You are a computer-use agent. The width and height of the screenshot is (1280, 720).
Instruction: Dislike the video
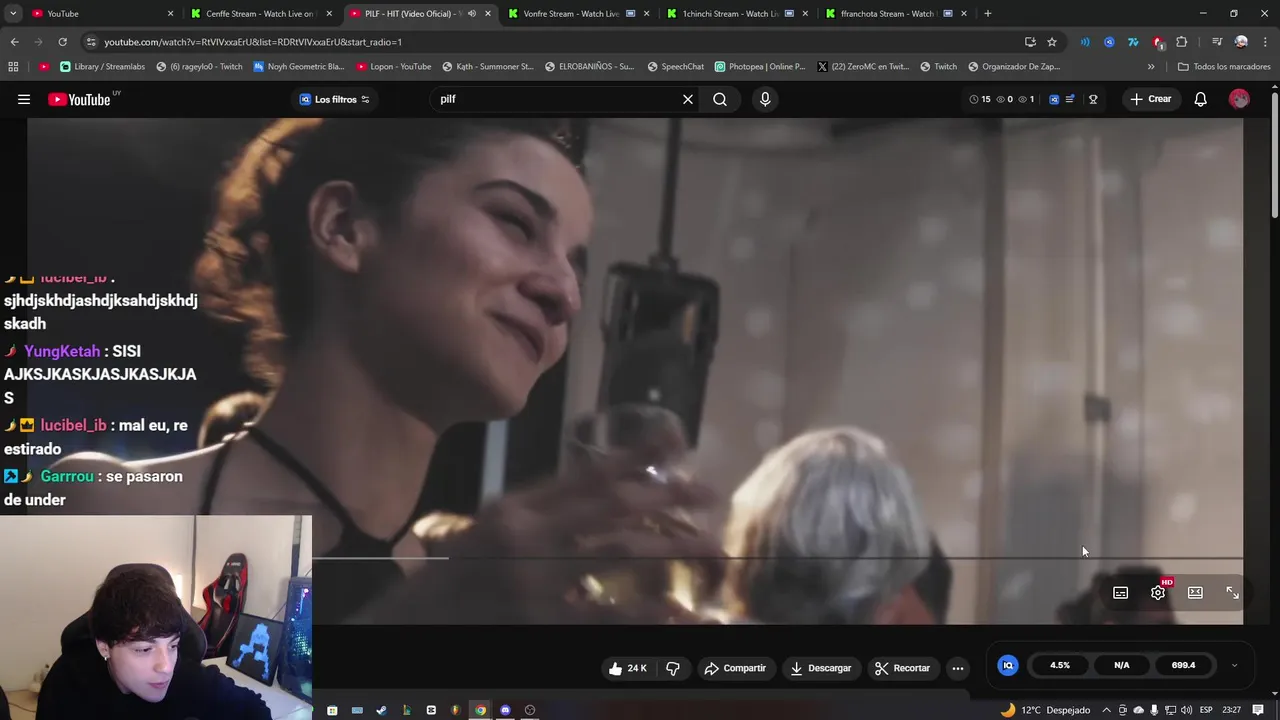[x=673, y=668]
